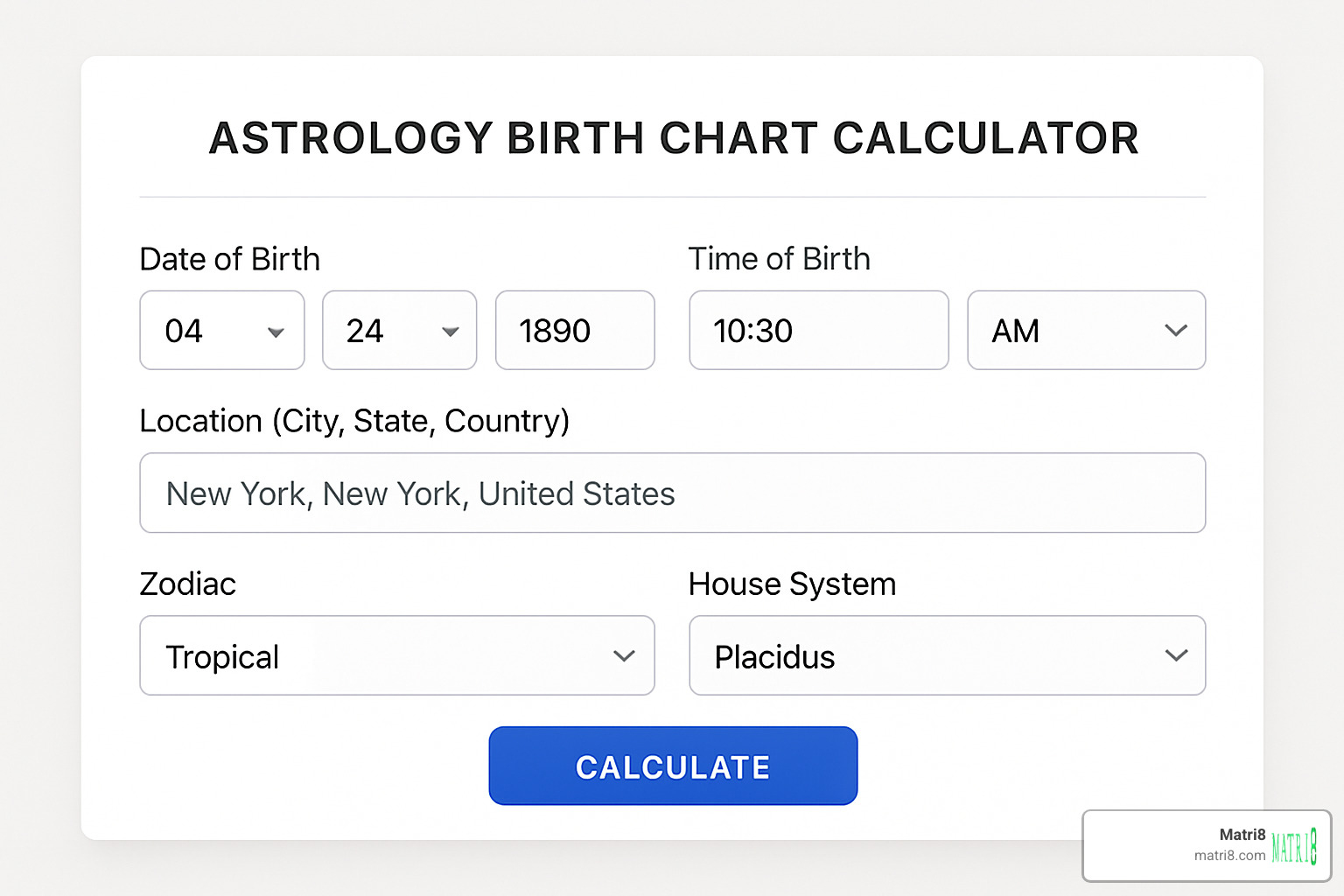Open the month dropdown showing 04
The height and width of the screenshot is (896, 1344).
pyautogui.click(x=221, y=331)
